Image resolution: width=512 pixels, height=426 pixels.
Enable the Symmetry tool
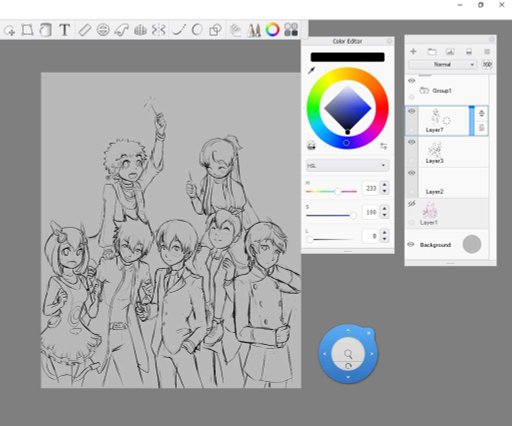pos(159,30)
